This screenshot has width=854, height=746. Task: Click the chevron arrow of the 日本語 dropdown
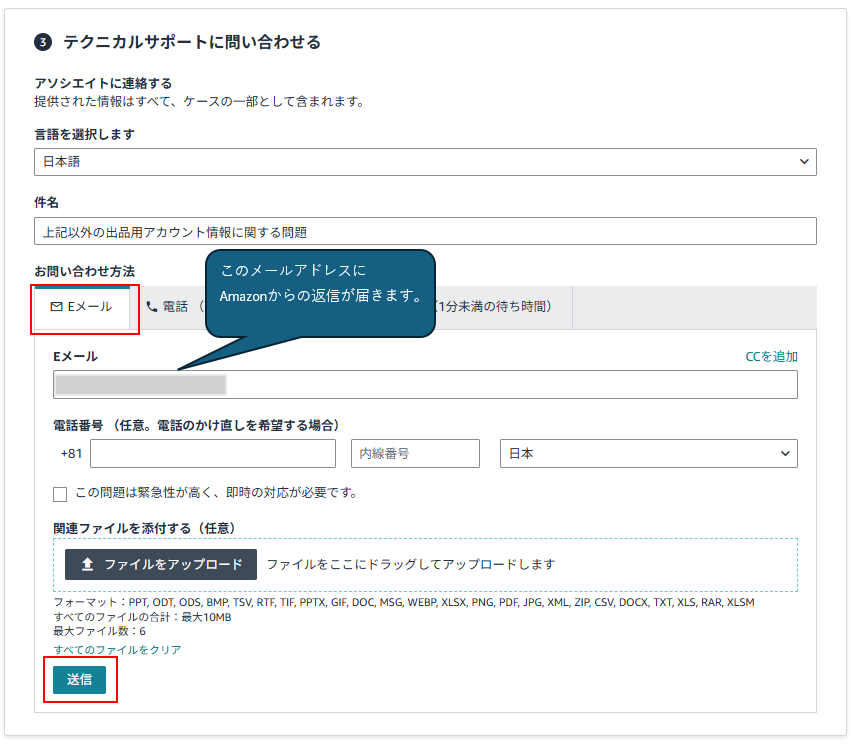click(804, 162)
